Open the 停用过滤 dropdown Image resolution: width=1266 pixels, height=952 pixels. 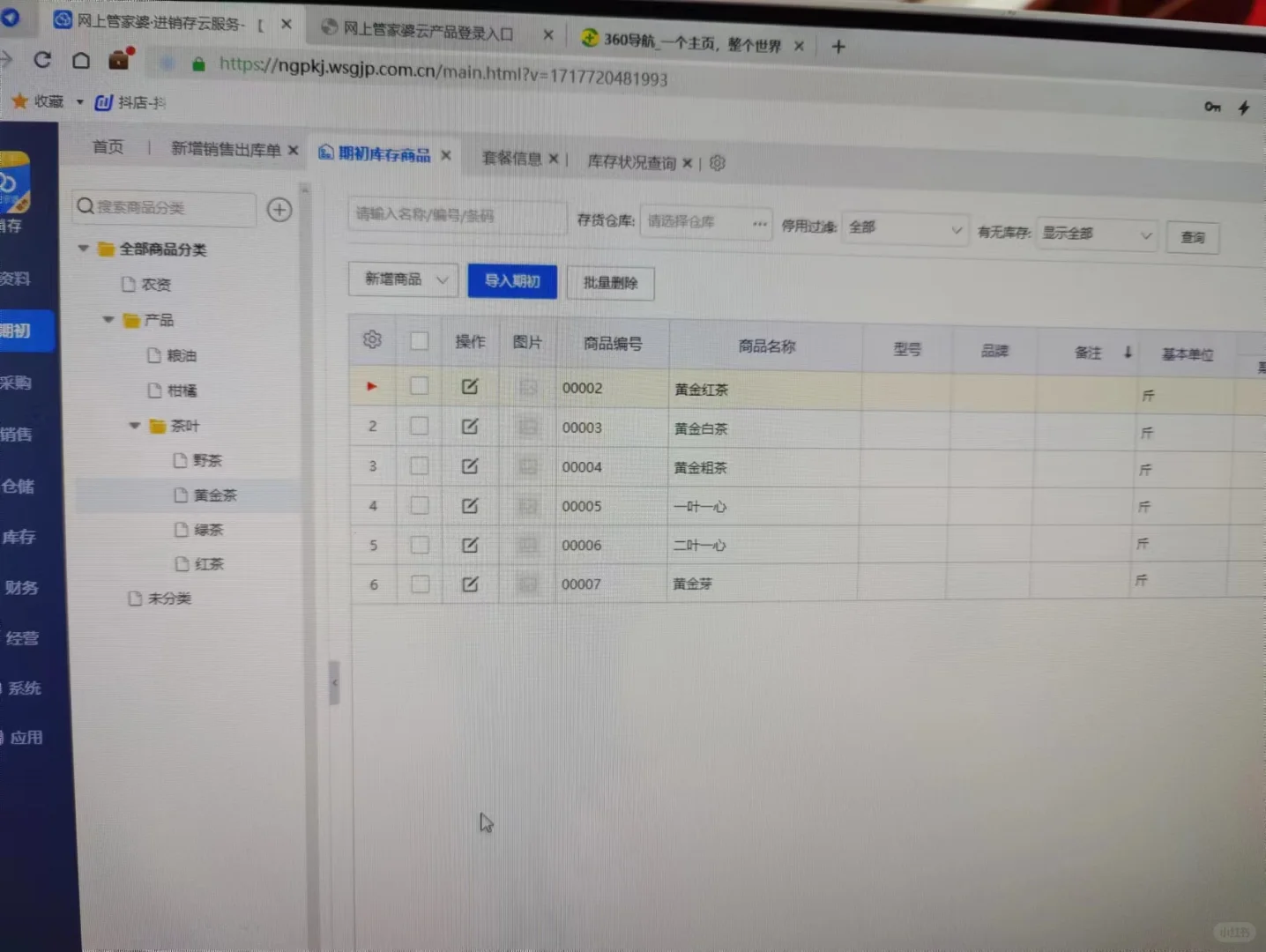[x=905, y=227]
